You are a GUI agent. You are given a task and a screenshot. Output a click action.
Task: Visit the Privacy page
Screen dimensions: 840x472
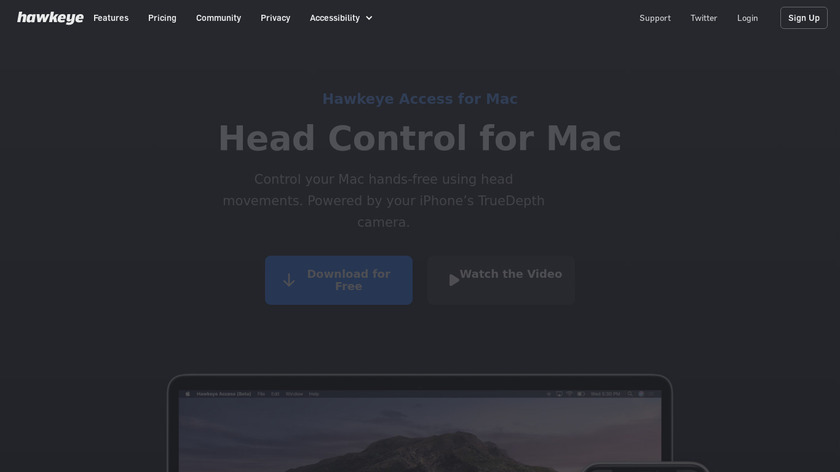275,18
